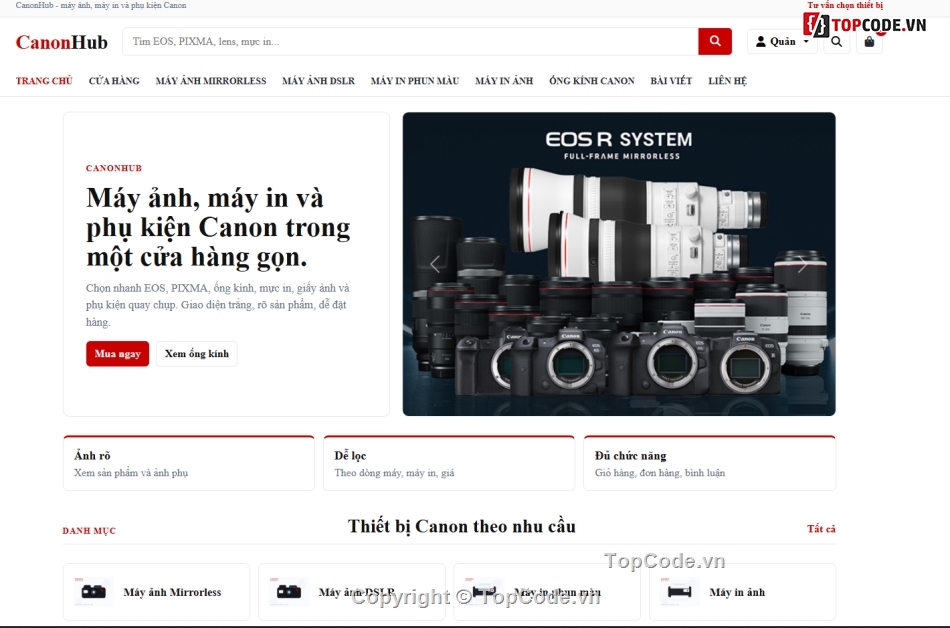Open the shopping bag cart icon

coord(869,42)
